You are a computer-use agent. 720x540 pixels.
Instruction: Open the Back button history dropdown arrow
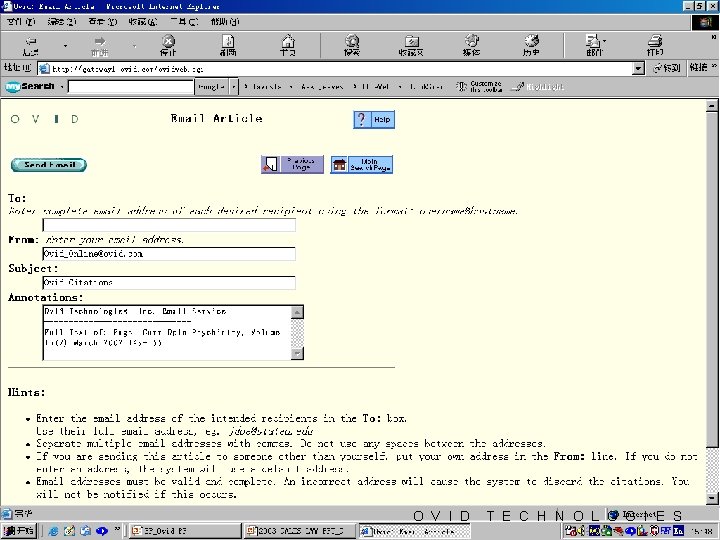[65, 45]
